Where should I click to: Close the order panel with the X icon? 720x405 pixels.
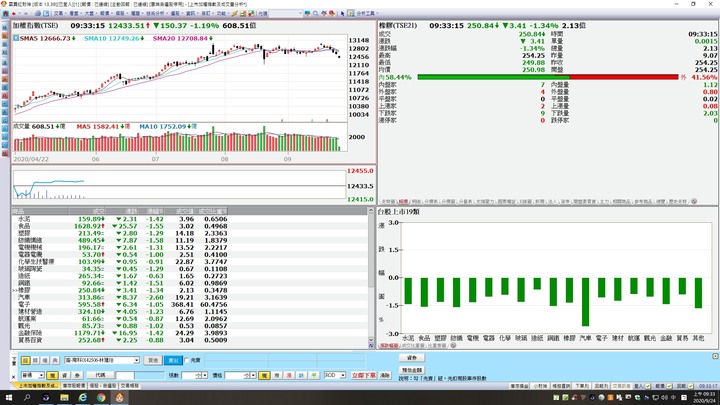pos(13,377)
